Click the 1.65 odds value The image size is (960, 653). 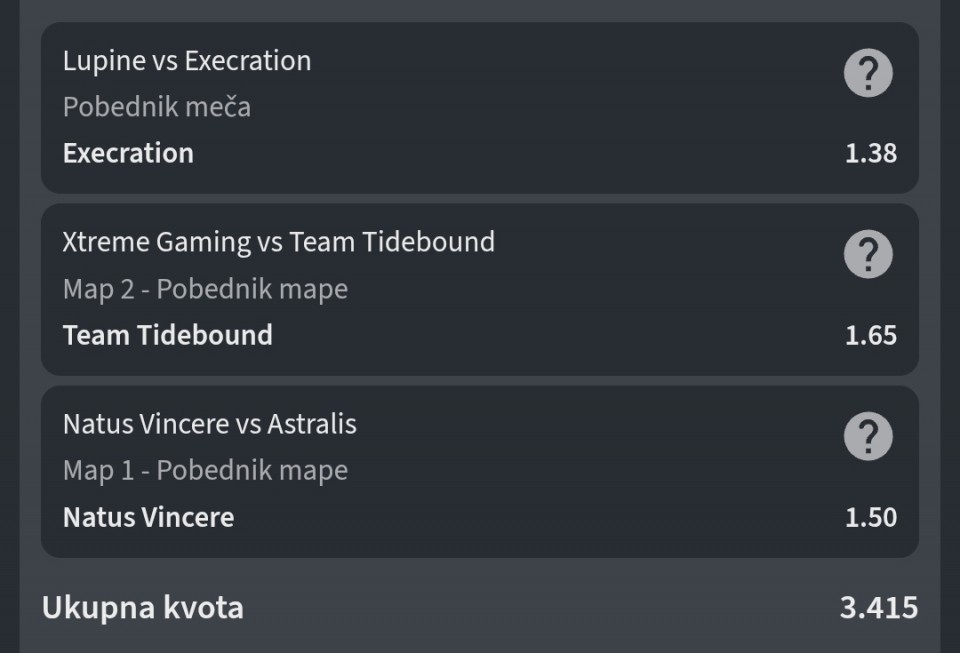click(871, 335)
